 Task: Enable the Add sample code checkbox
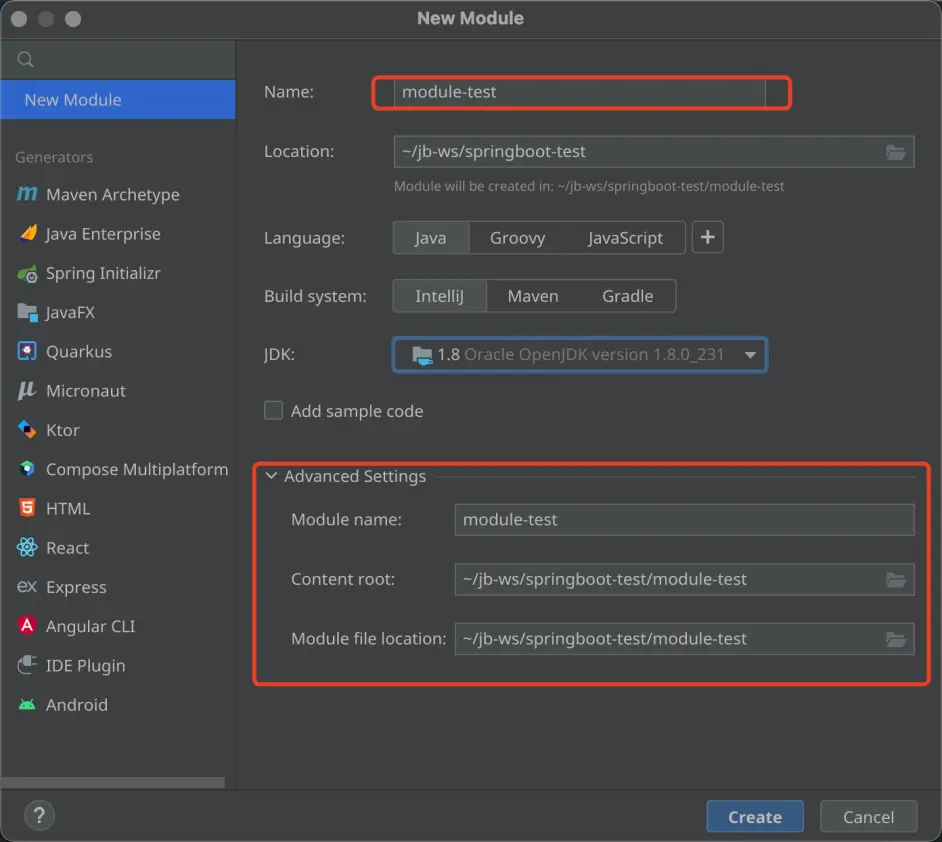[273, 410]
